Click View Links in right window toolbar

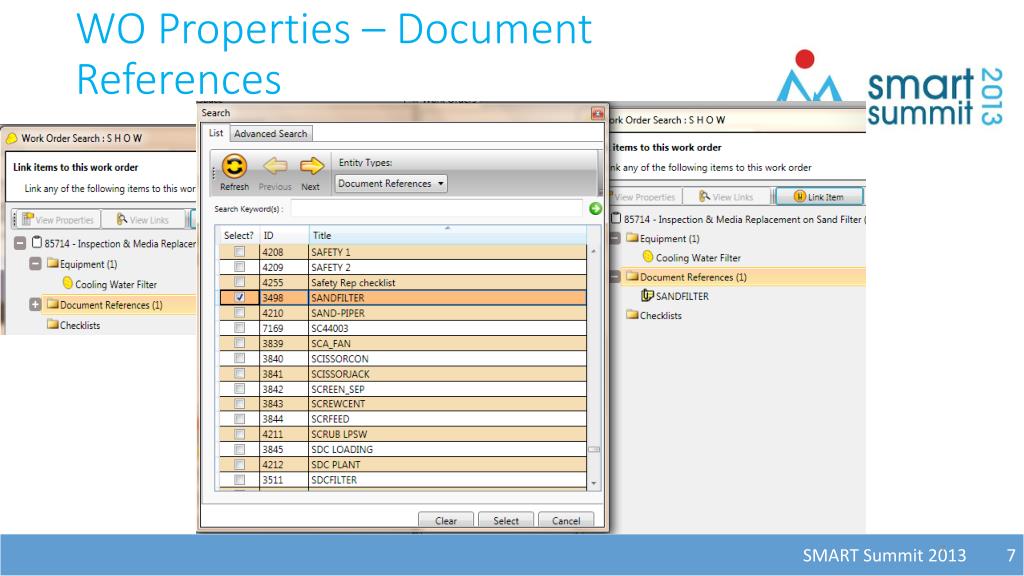click(x=726, y=197)
